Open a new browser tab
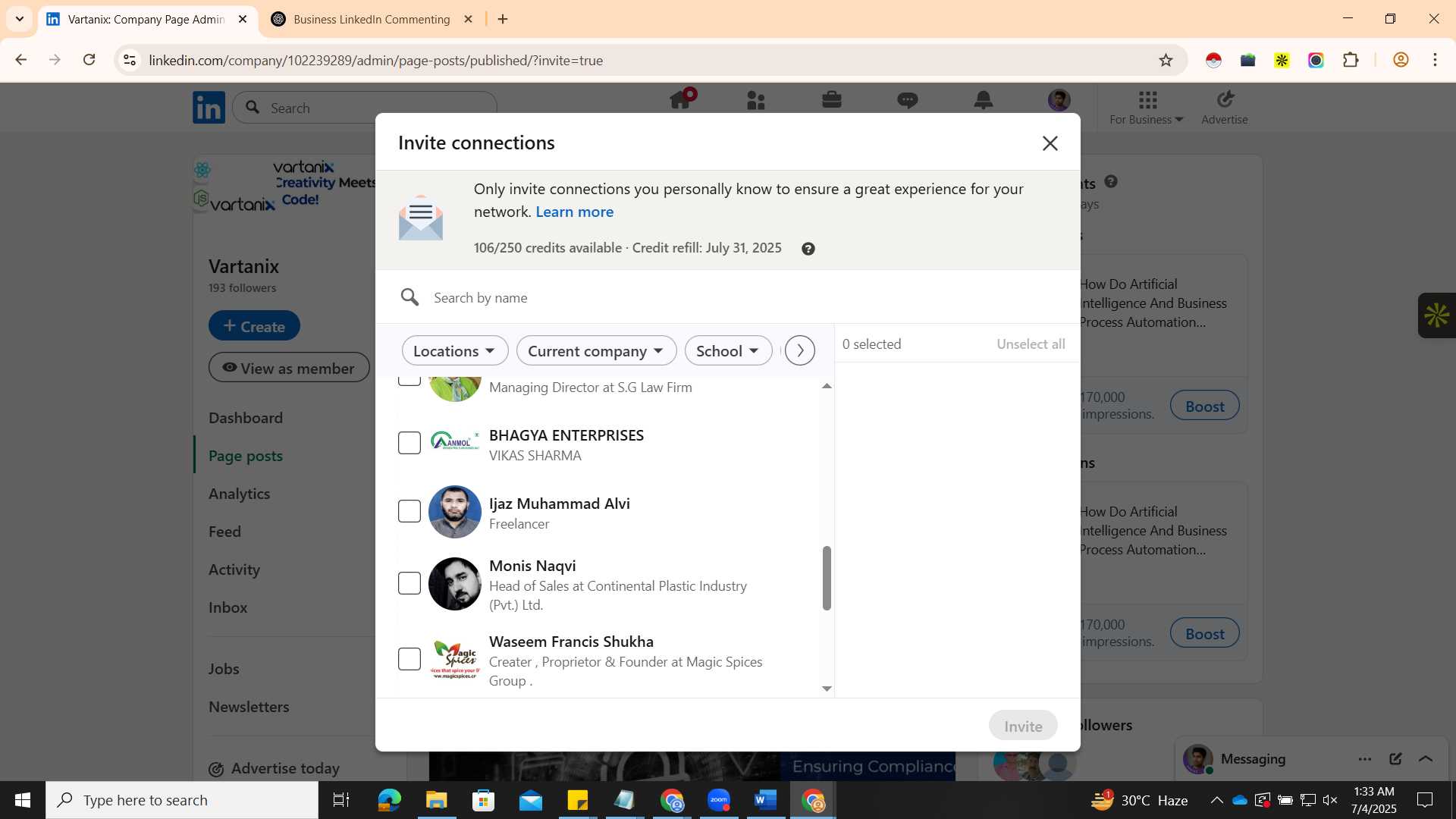 coord(503,19)
